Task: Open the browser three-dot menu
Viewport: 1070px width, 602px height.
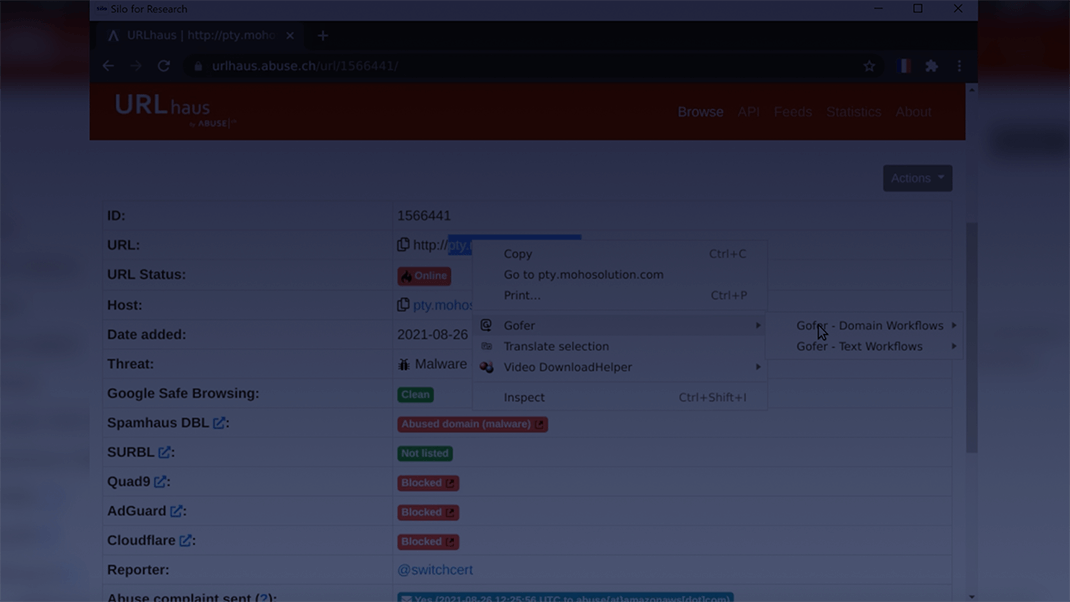Action: point(959,66)
